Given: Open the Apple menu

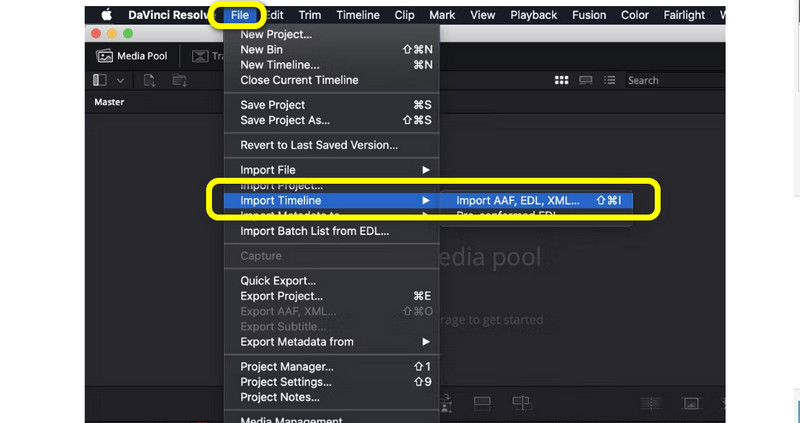Looking at the screenshot, I should point(105,15).
